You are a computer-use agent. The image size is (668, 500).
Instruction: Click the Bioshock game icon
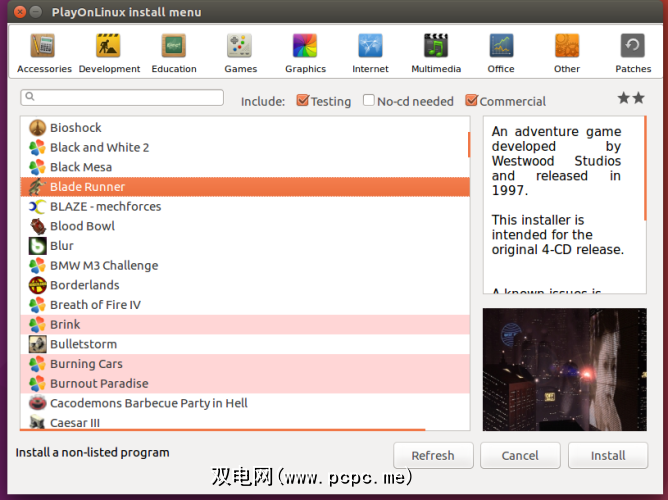(x=37, y=127)
